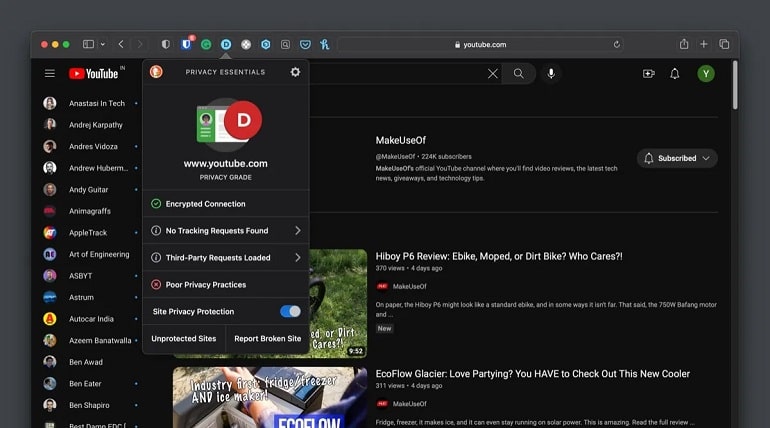Open the account avatar labeled Y
This screenshot has width=770, height=428.
pyautogui.click(x=706, y=74)
